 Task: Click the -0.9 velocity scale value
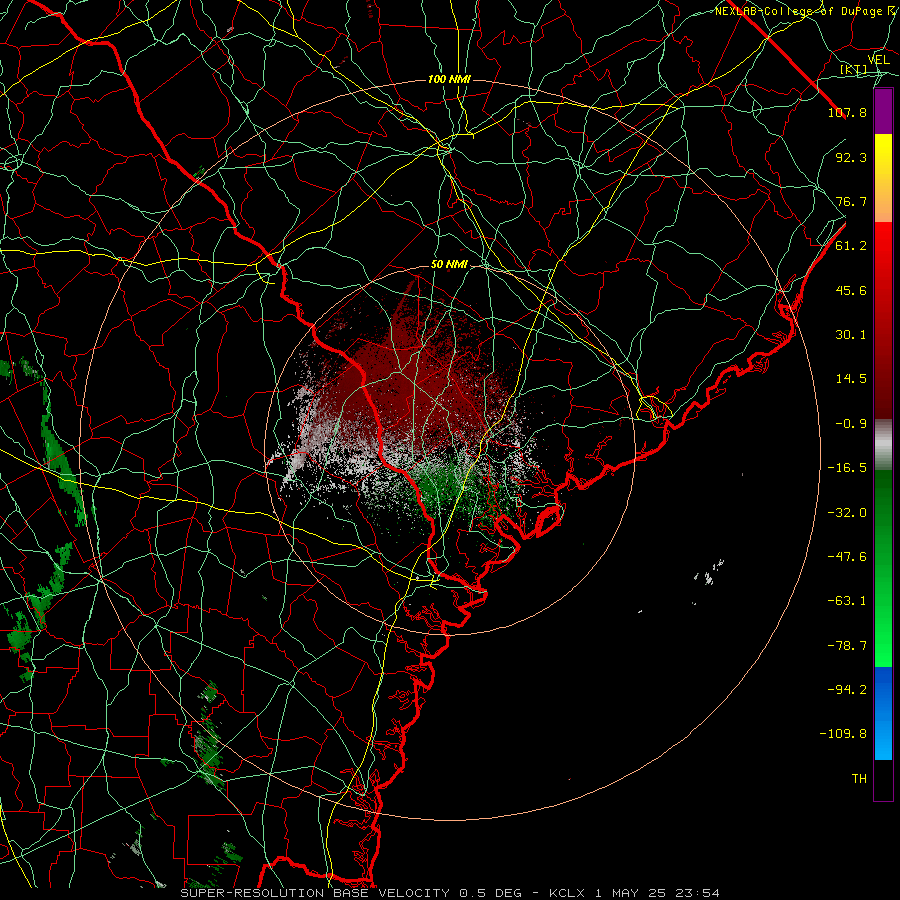pos(851,424)
